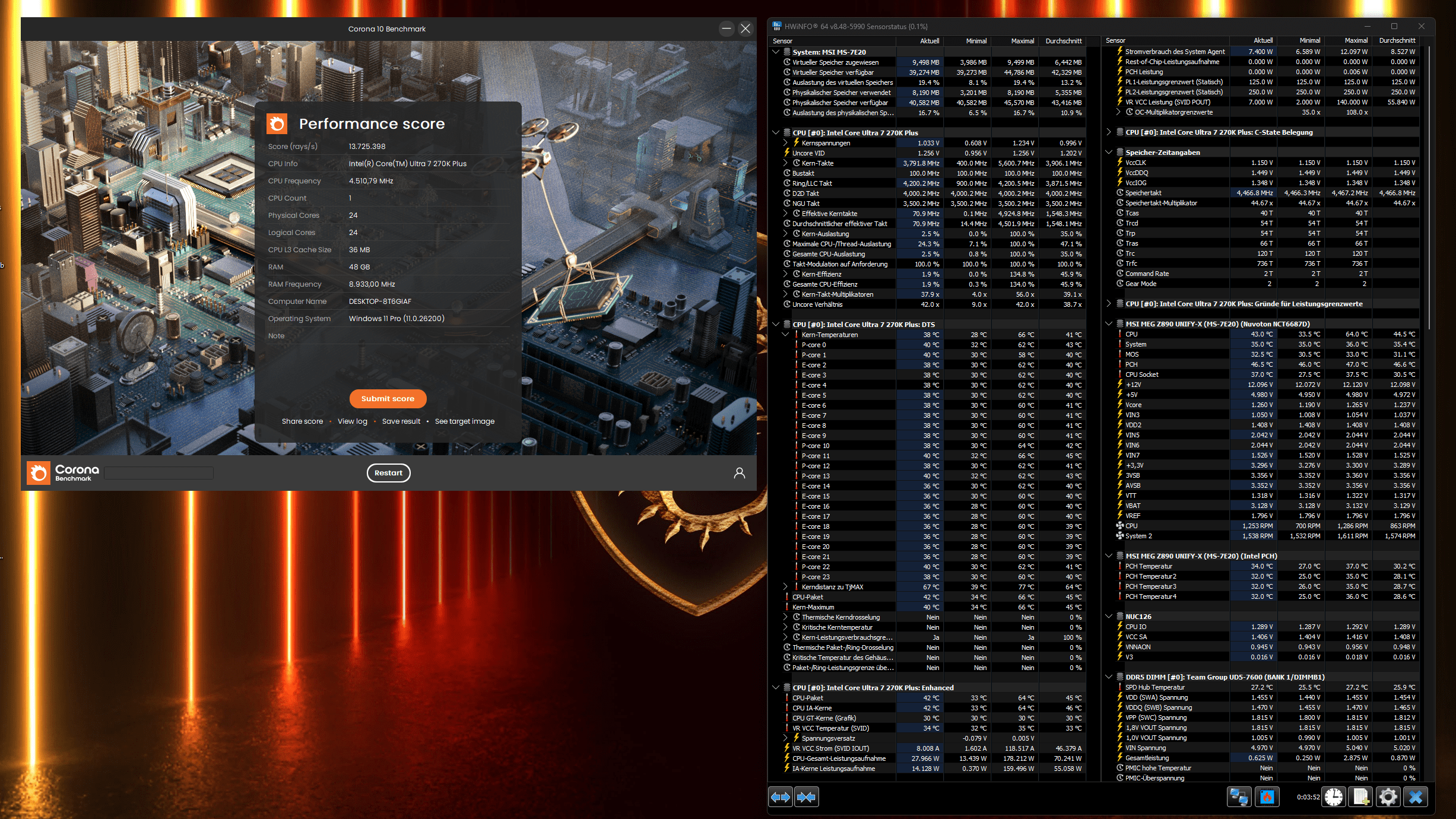Click the Restart benchmark button
The height and width of the screenshot is (819, 1456).
pos(389,473)
